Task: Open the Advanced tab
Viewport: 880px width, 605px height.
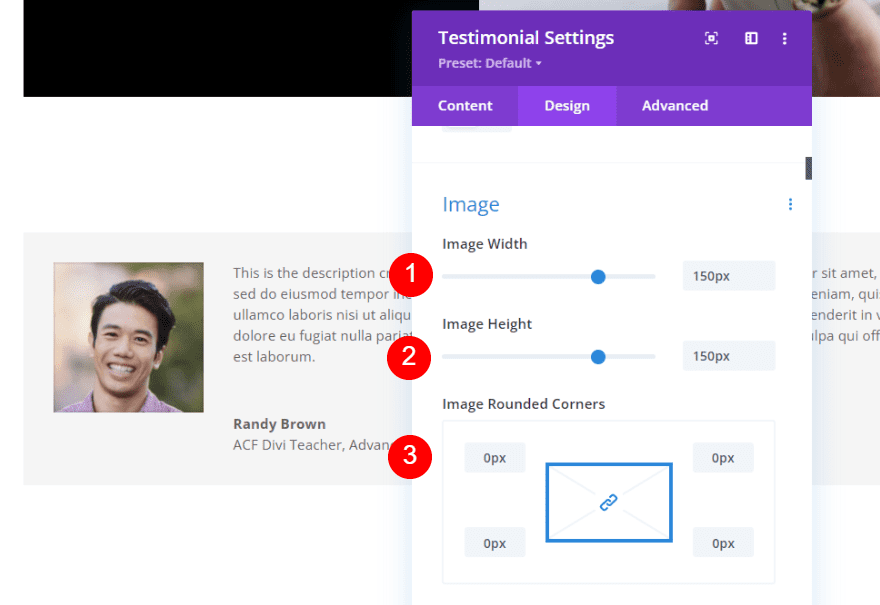Action: click(674, 105)
